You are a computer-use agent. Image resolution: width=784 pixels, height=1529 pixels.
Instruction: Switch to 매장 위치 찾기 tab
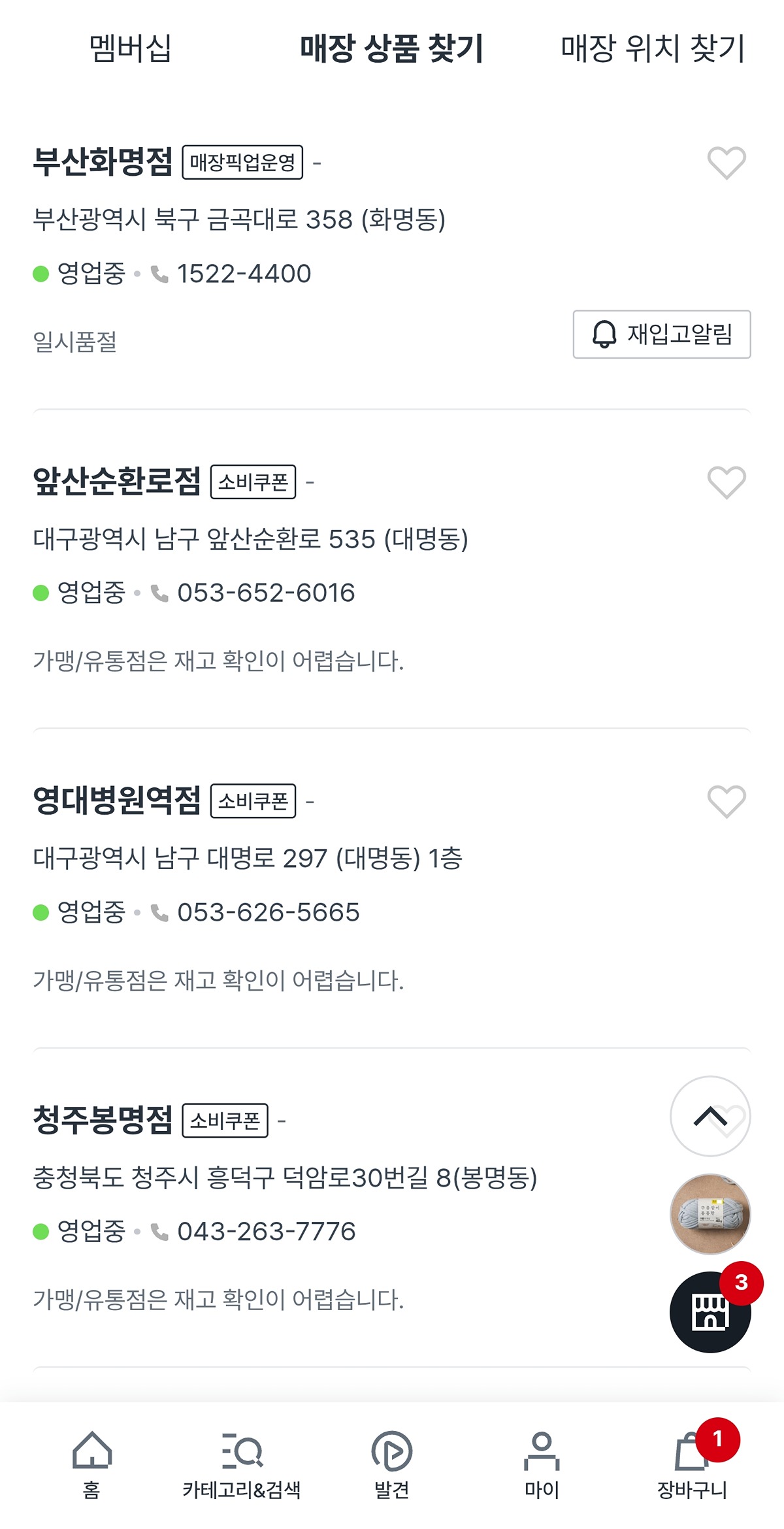pos(653,48)
